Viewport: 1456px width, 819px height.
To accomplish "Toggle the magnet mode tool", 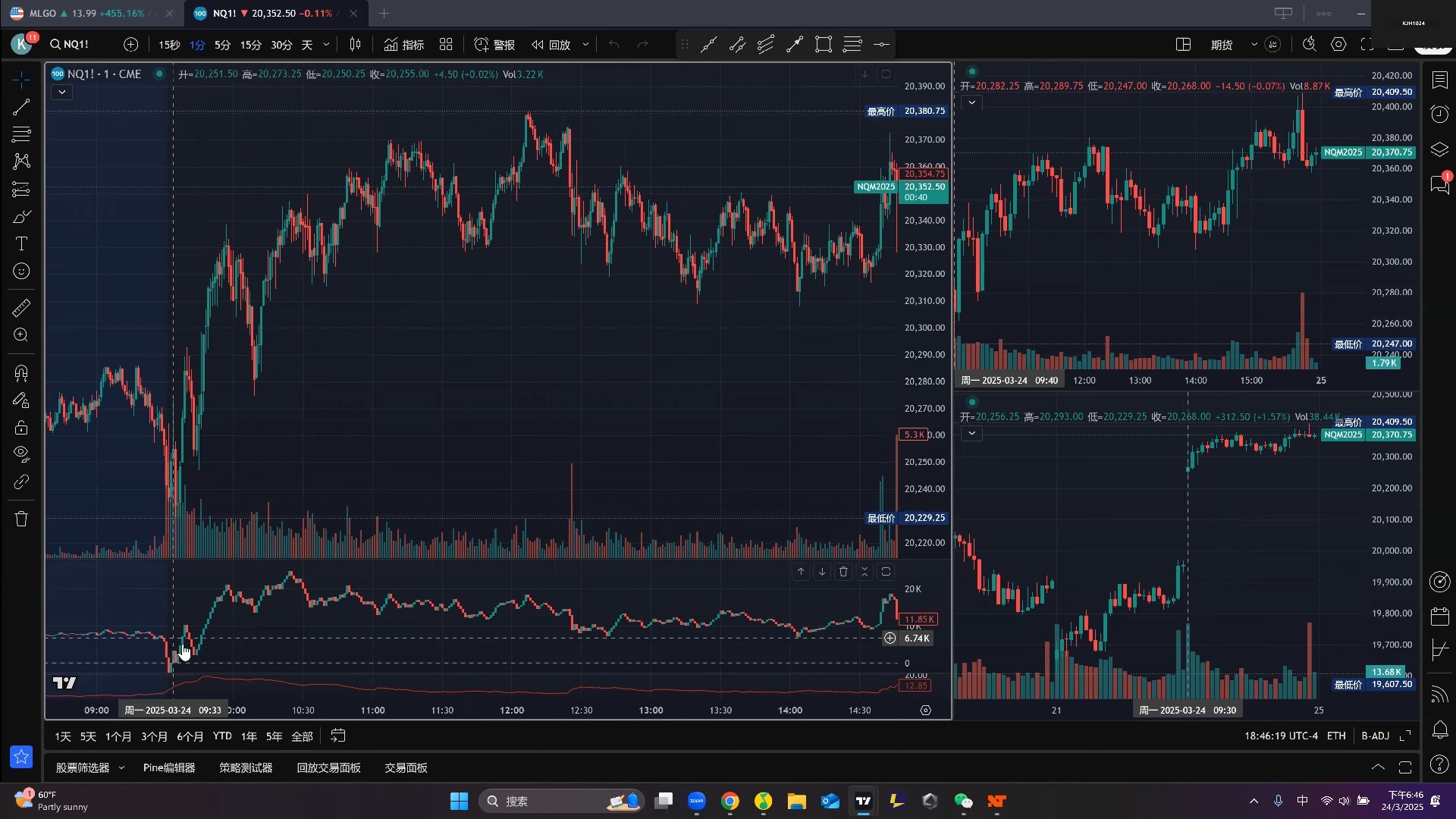I will coord(21,373).
